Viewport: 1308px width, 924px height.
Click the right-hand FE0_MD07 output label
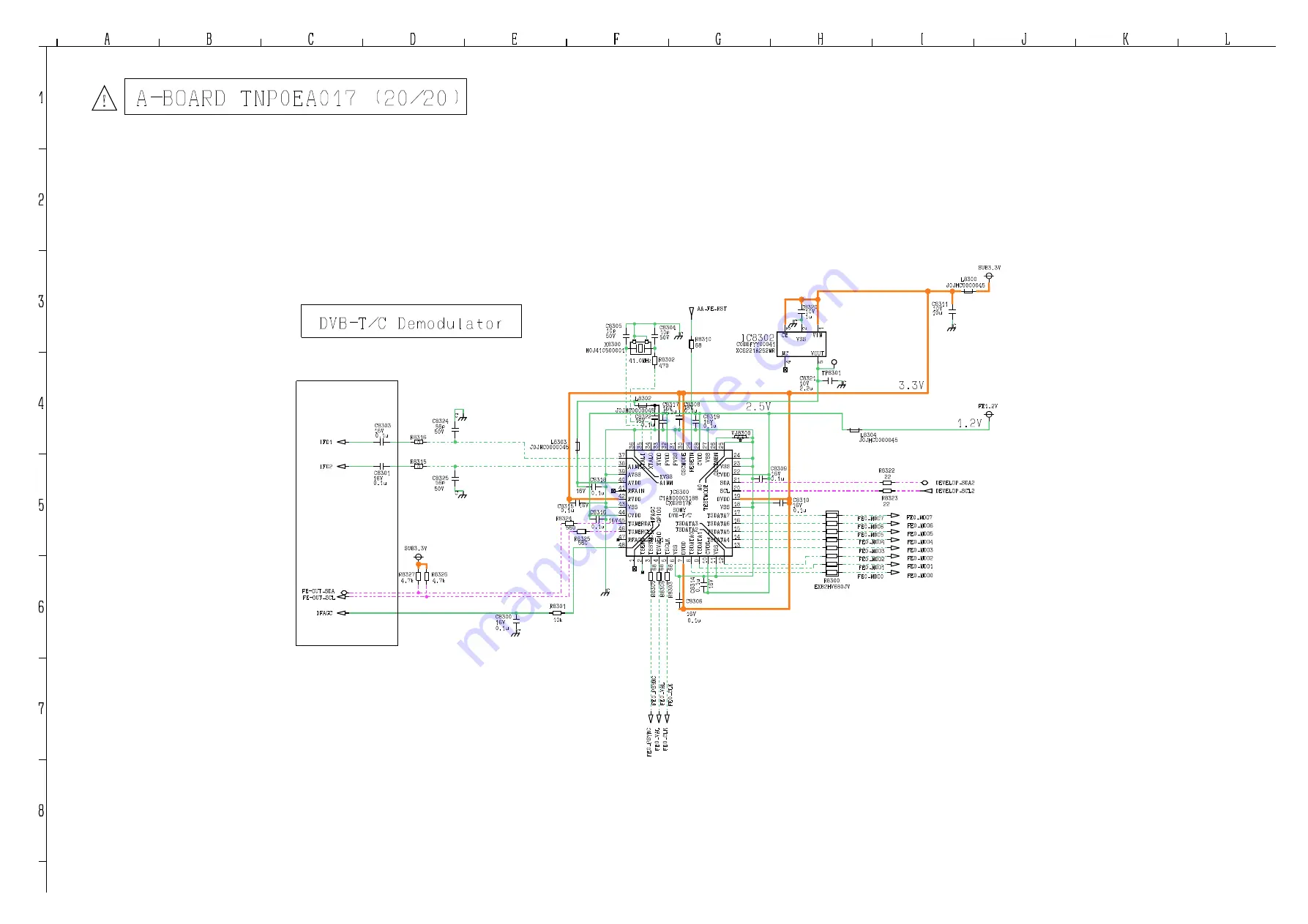(919, 517)
